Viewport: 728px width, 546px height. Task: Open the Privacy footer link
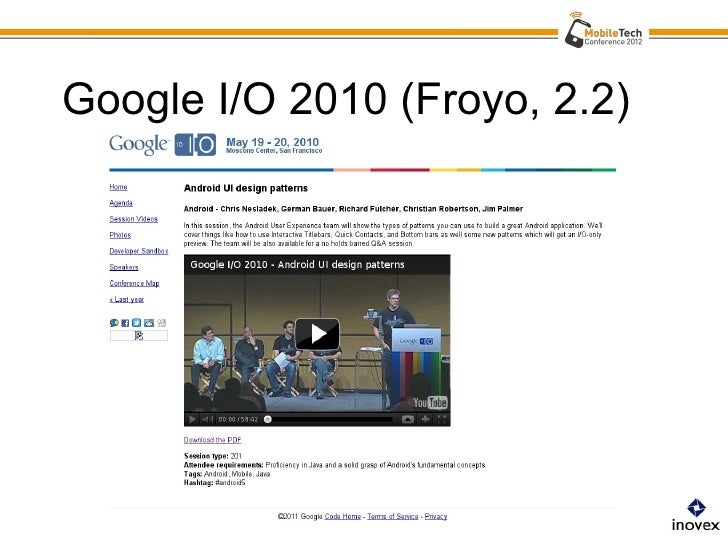coord(436,516)
